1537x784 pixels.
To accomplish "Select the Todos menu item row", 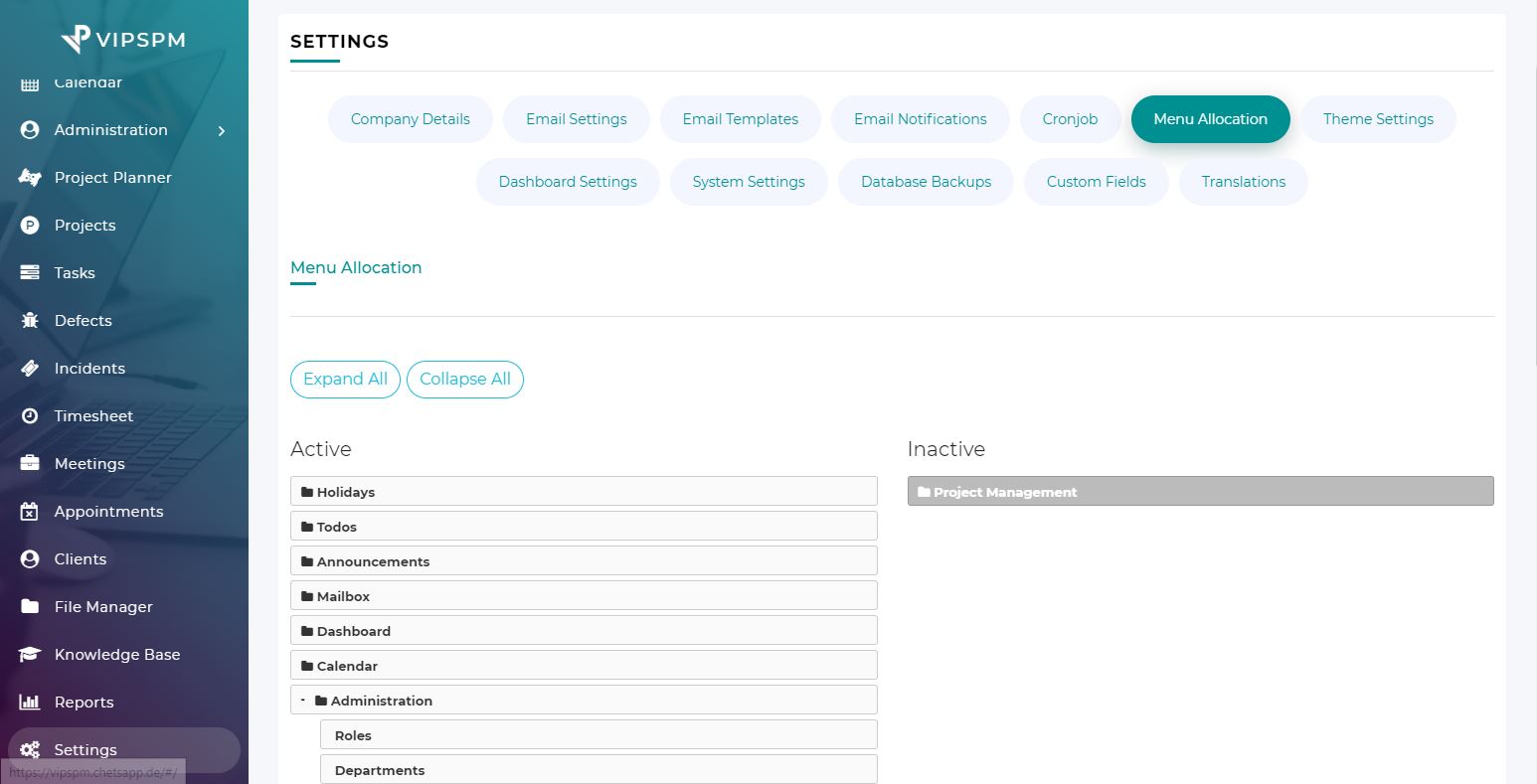I will pyautogui.click(x=584, y=526).
